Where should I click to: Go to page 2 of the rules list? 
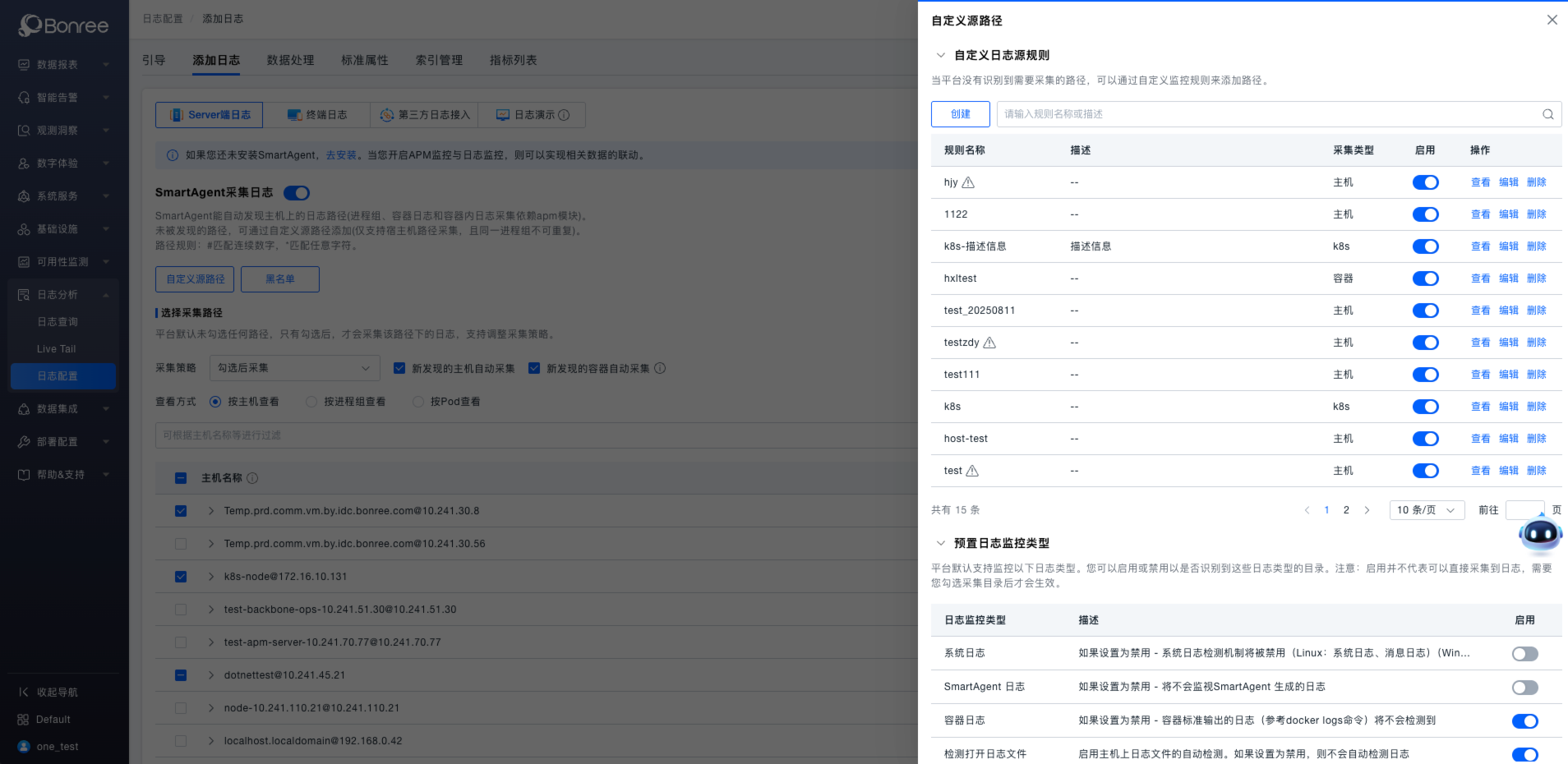click(x=1346, y=509)
